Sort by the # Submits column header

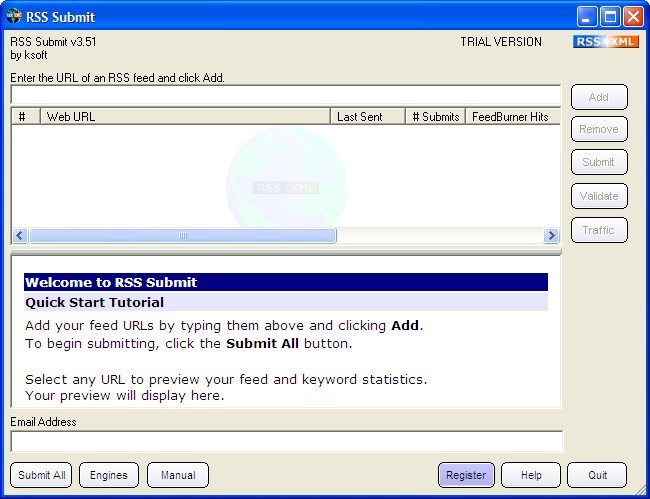click(436, 116)
